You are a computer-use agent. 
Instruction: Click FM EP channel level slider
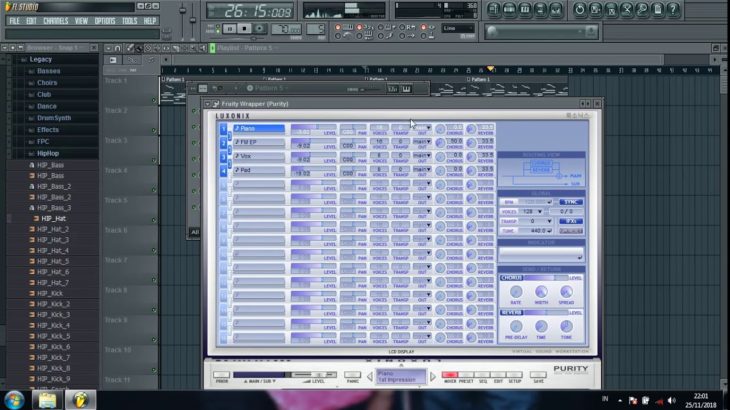point(313,141)
